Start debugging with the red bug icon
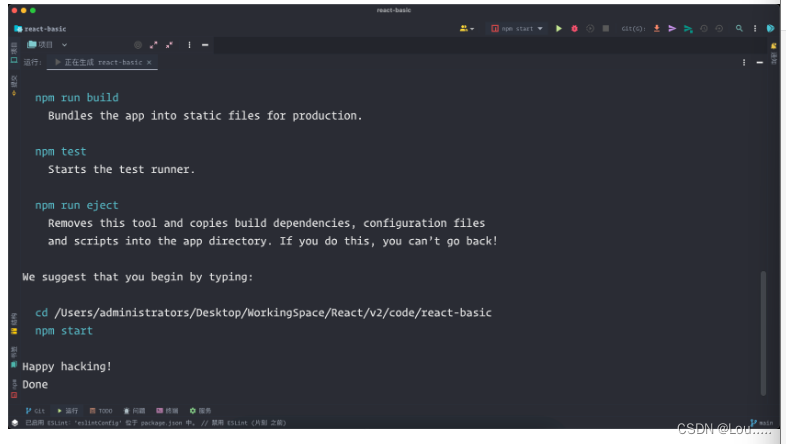The height and width of the screenshot is (444, 786). (x=574, y=29)
